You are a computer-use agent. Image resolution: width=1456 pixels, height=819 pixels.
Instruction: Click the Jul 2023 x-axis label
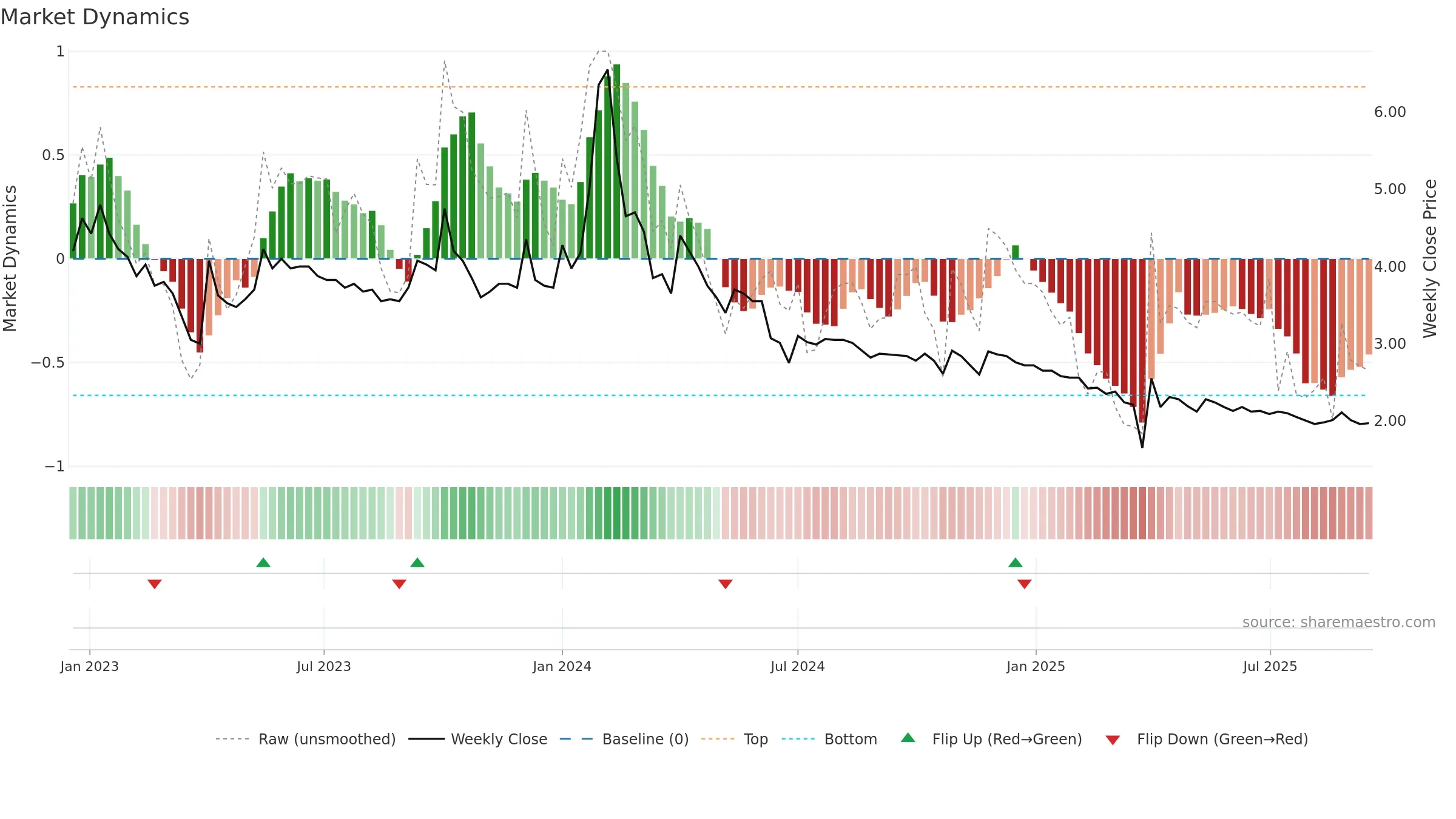click(x=324, y=666)
